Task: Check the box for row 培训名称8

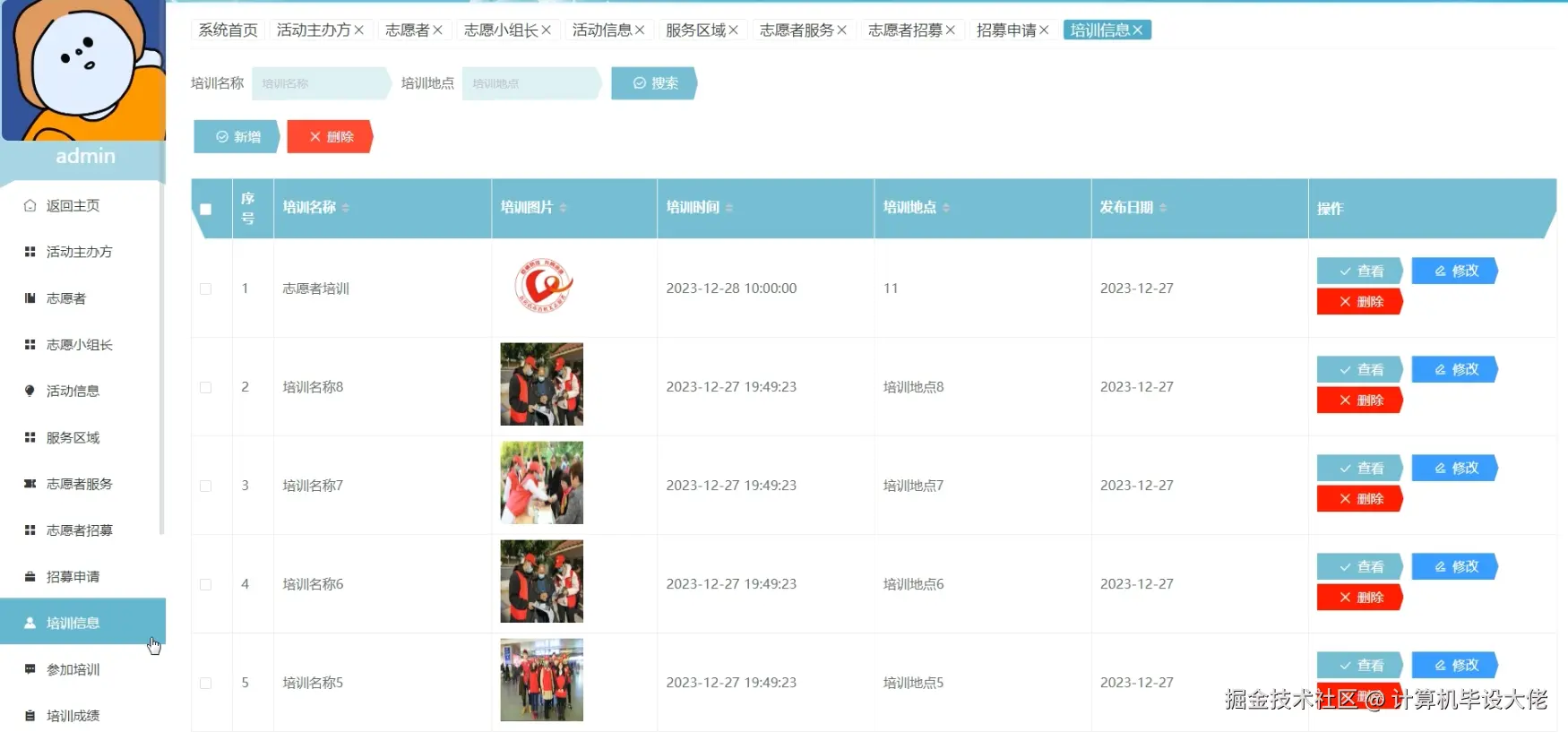Action: 206,387
